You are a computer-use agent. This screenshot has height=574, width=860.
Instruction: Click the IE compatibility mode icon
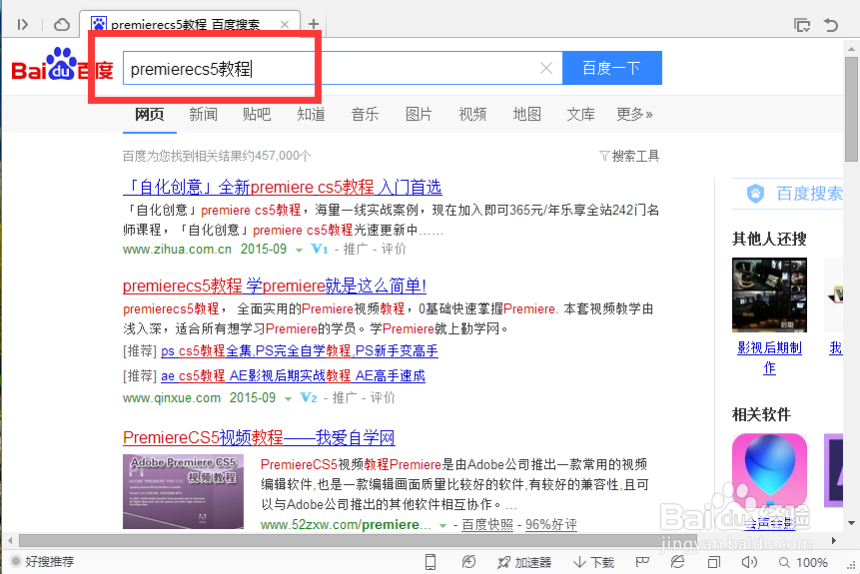(x=677, y=562)
